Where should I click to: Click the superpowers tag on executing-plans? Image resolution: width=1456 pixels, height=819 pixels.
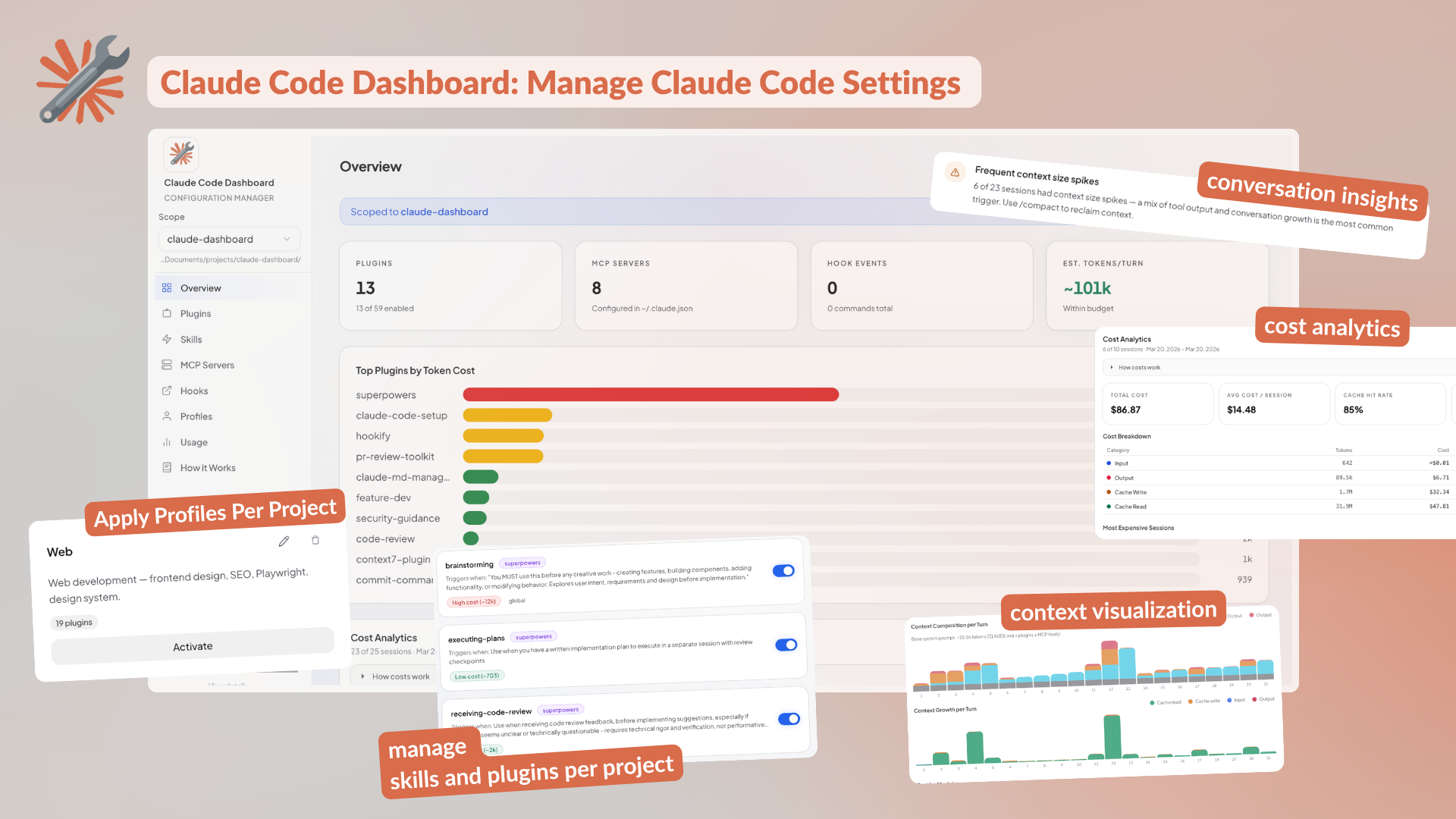pyautogui.click(x=534, y=636)
